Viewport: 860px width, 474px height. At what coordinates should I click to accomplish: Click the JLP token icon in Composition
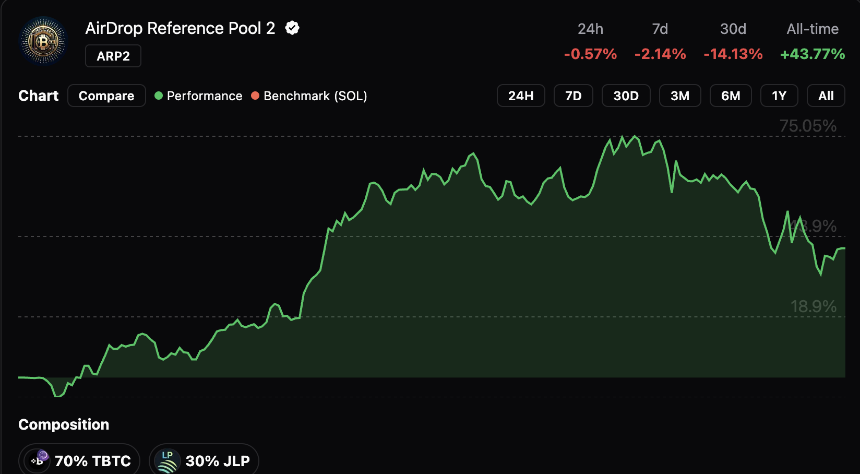pos(166,460)
